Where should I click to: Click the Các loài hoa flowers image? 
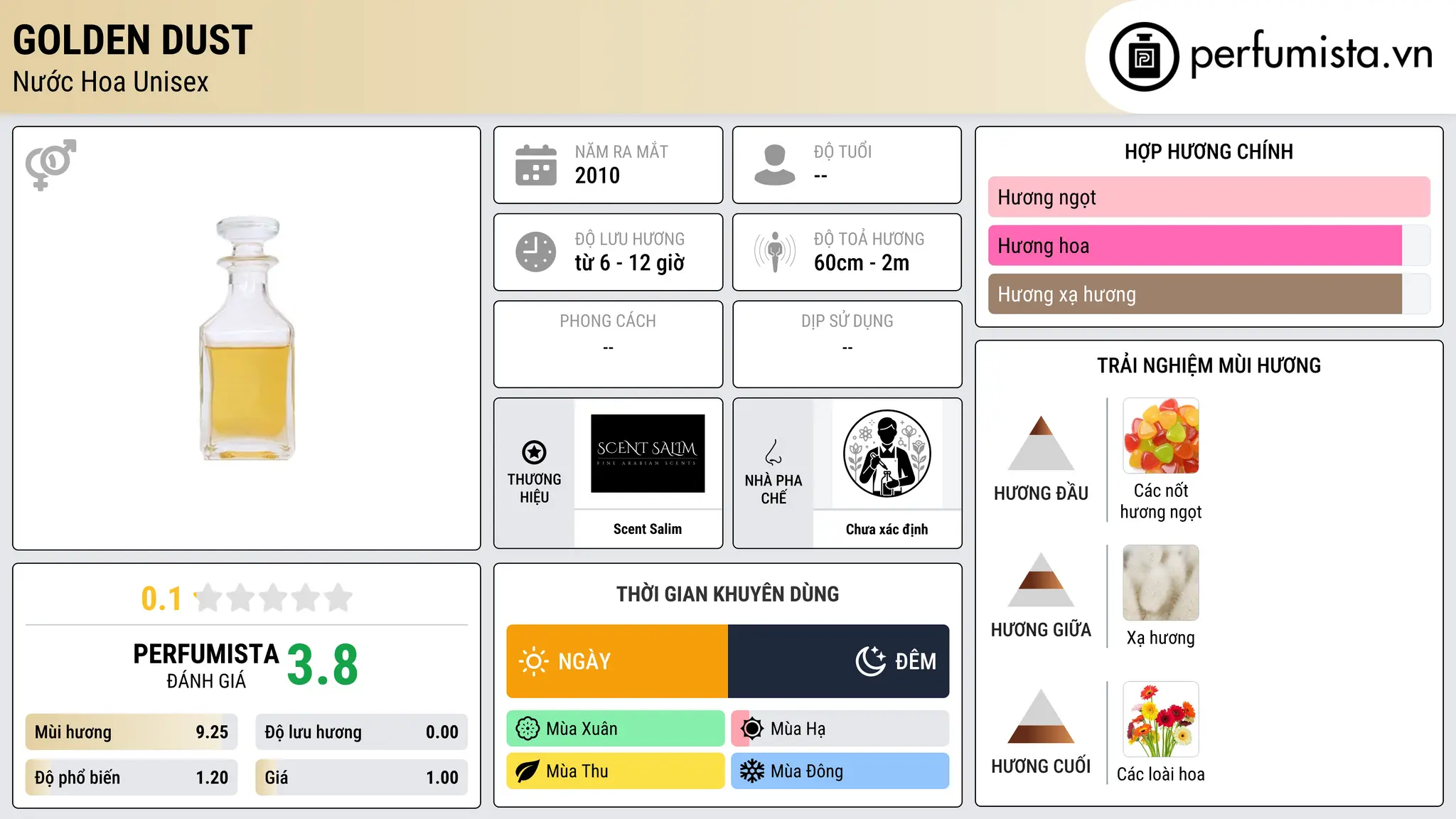click(1161, 719)
